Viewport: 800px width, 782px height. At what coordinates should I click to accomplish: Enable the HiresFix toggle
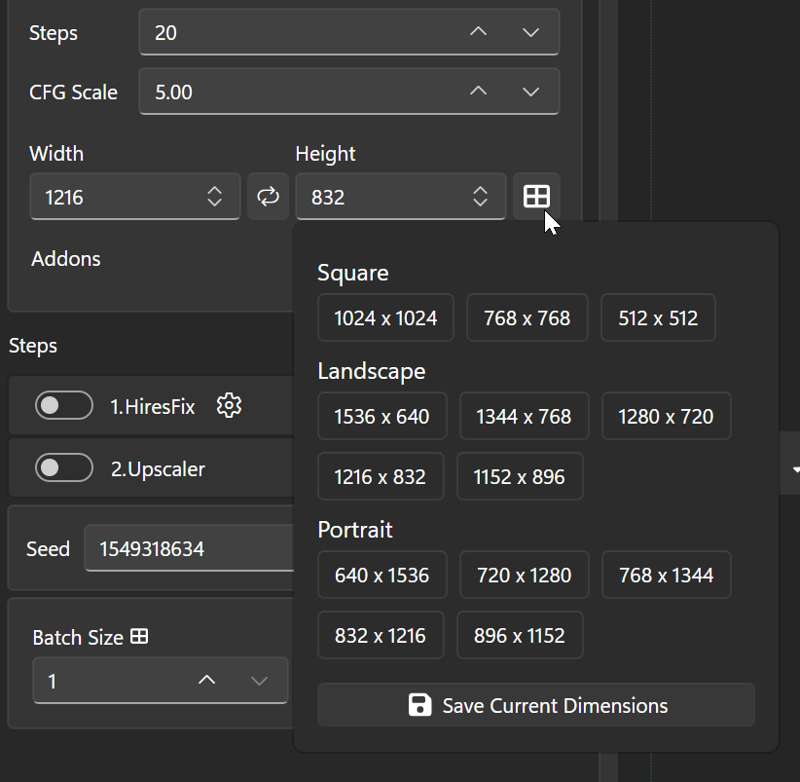point(64,406)
